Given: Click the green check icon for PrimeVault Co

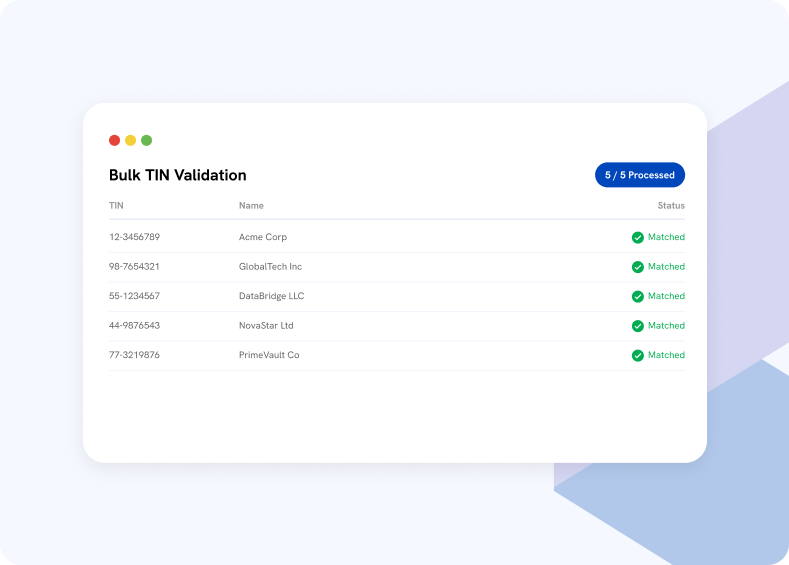Looking at the screenshot, I should click(x=638, y=355).
